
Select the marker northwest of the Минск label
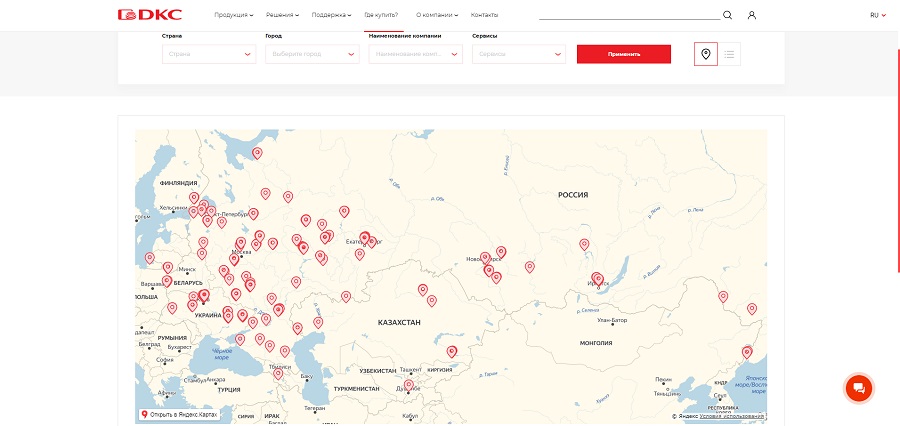[x=168, y=268]
